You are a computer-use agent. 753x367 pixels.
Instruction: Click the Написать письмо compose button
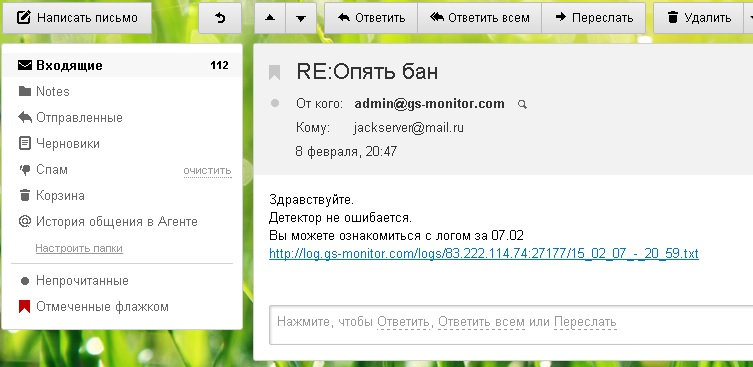pyautogui.click(x=77, y=18)
